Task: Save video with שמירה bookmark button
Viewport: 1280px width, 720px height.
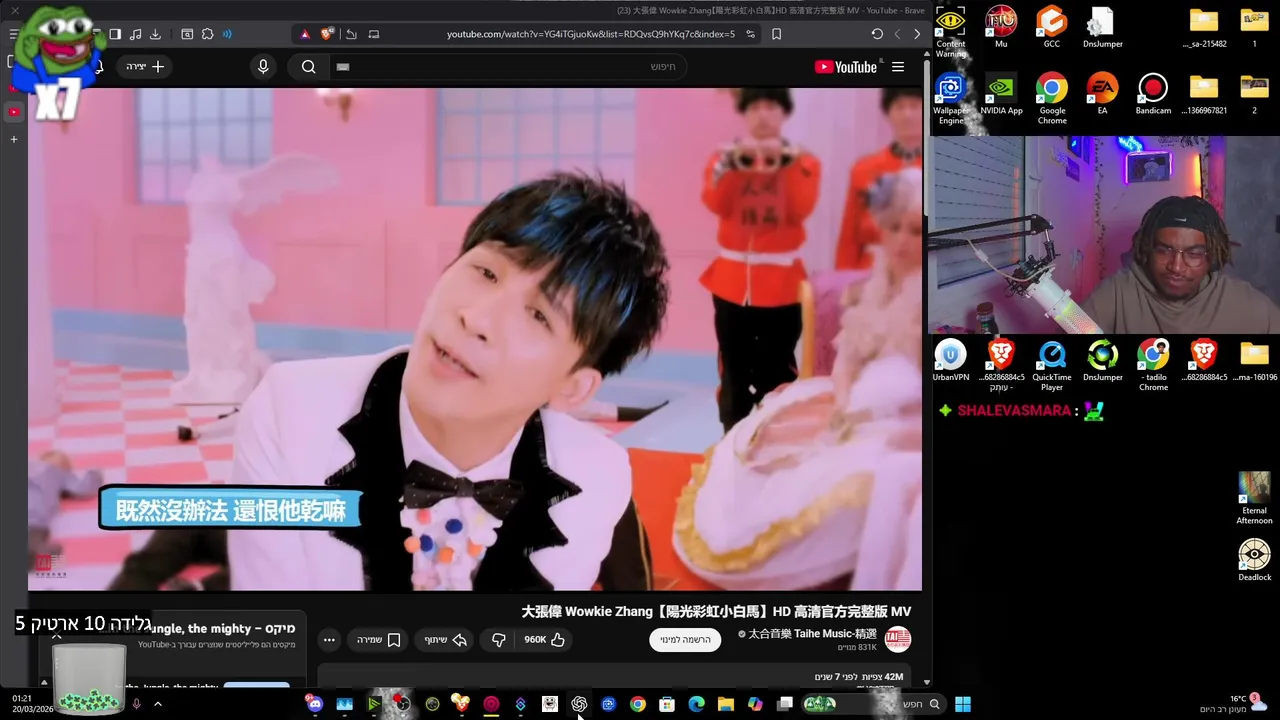Action: click(x=379, y=640)
